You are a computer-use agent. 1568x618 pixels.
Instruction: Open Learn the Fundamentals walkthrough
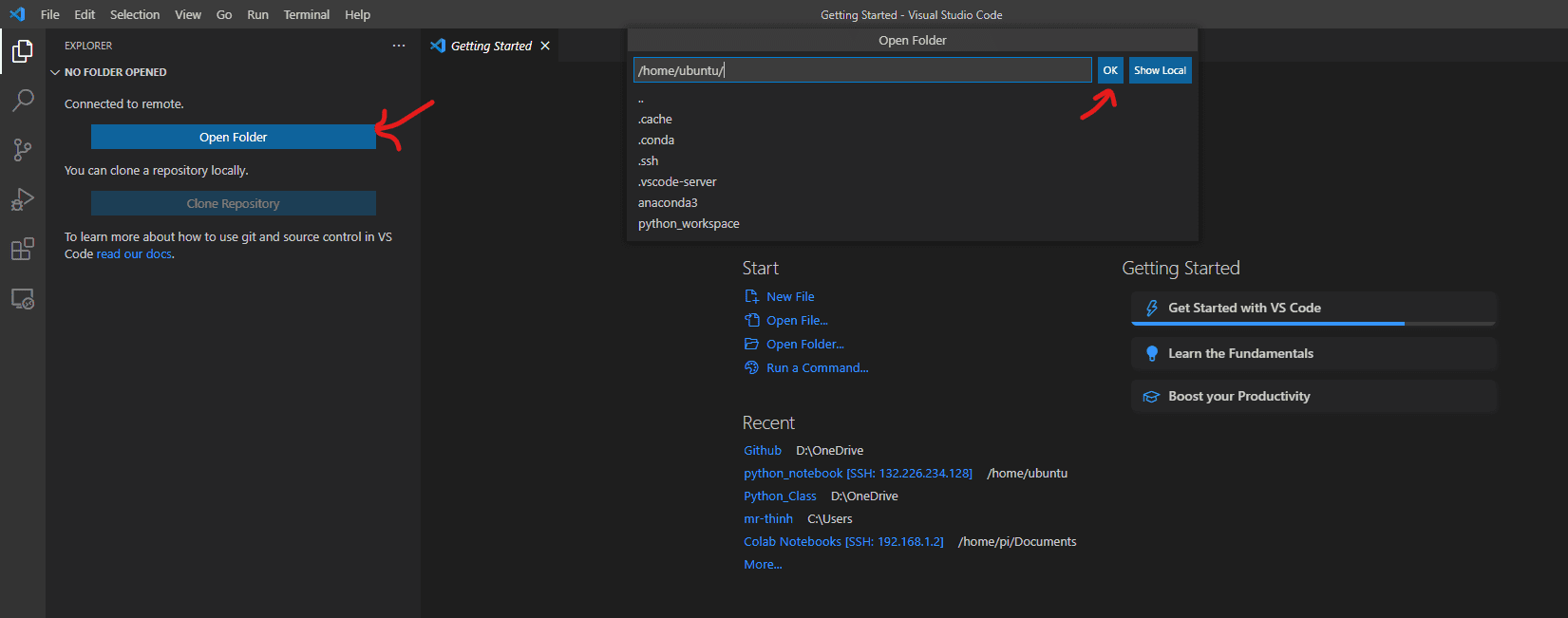pos(1313,353)
